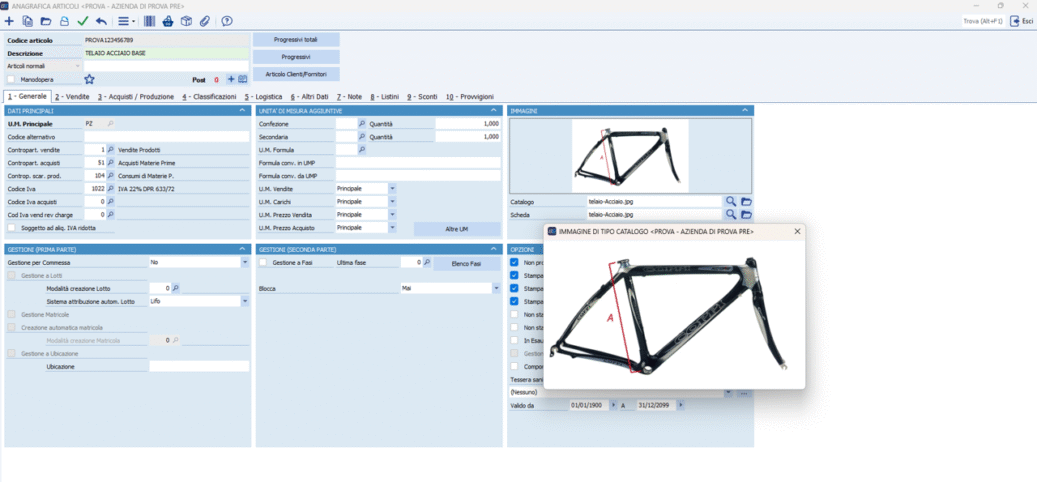Viewport: 1037px width, 482px height.
Task: Check Soggetto ad aliq. IVA ridotta
Action: point(11,228)
